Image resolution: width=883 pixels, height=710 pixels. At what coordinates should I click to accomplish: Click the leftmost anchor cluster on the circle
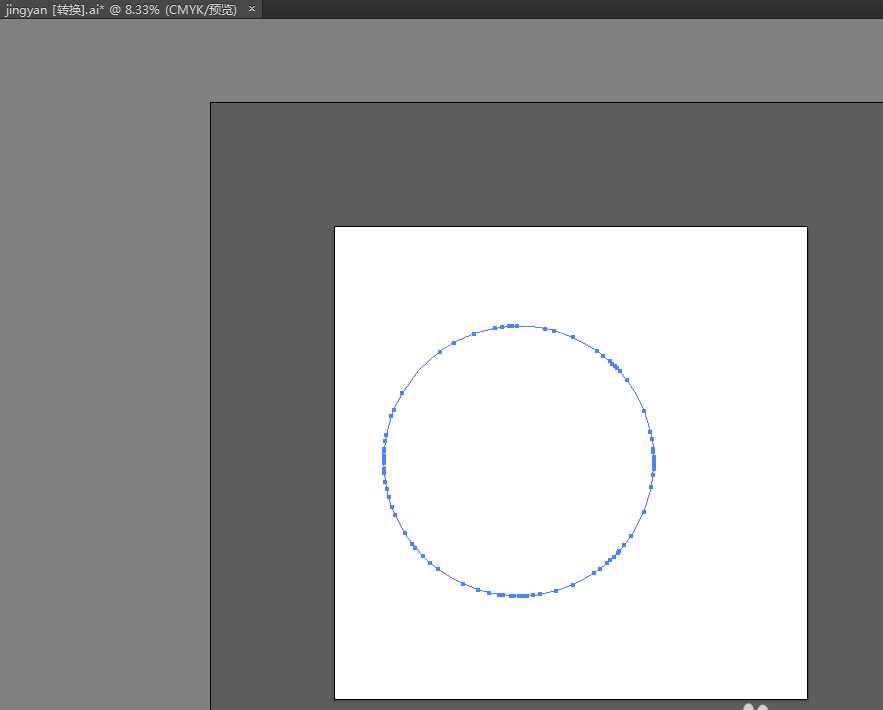[x=384, y=460]
